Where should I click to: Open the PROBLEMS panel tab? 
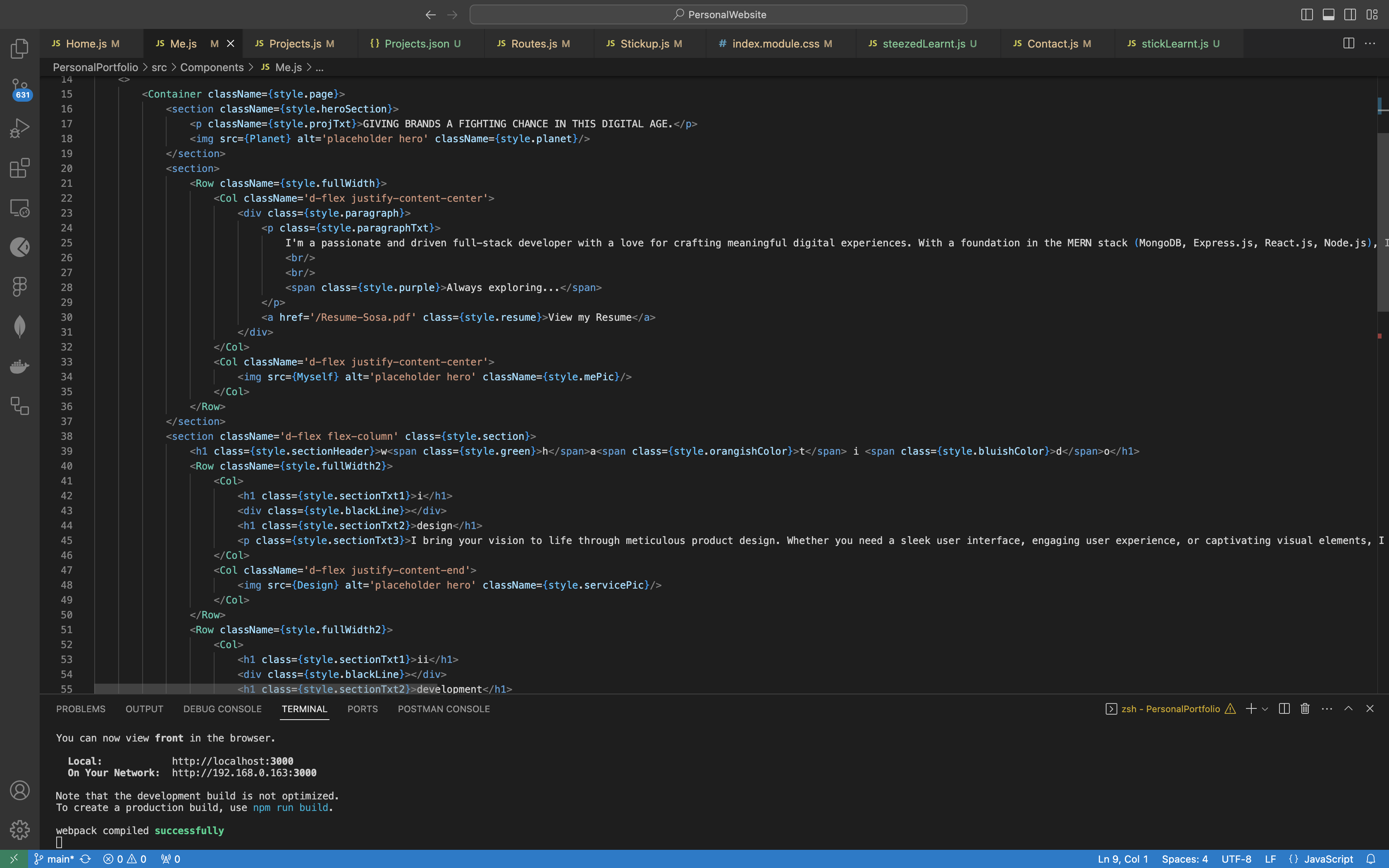(81, 709)
